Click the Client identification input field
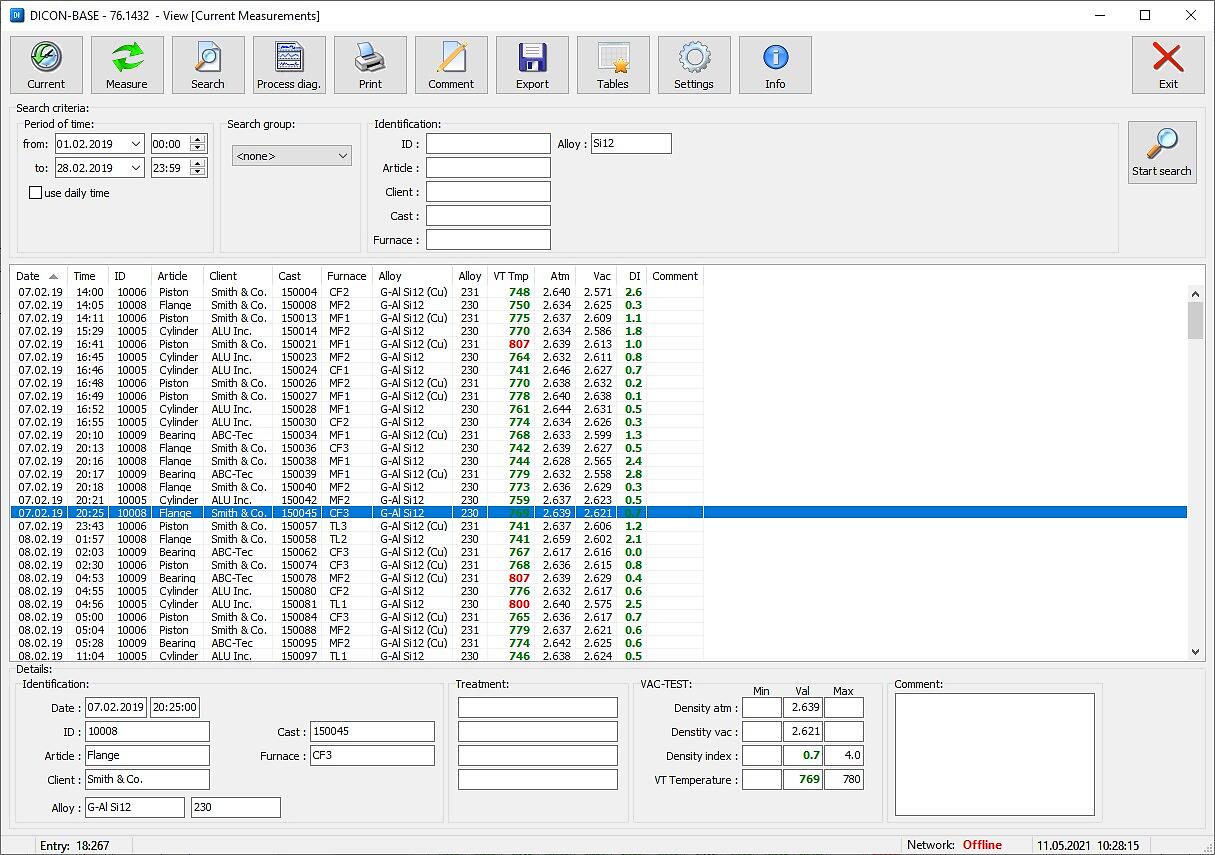The image size is (1215, 855). coord(488,192)
